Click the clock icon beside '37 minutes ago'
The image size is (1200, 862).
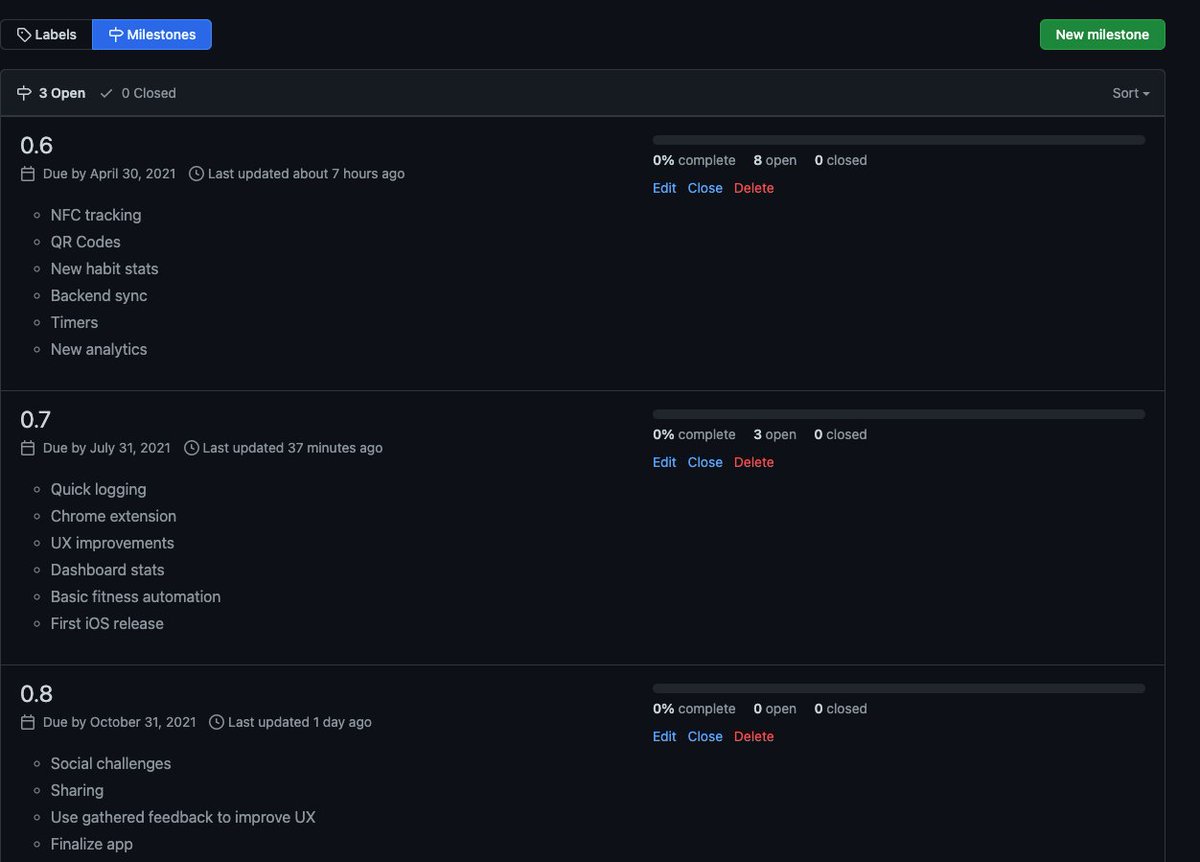[x=192, y=448]
